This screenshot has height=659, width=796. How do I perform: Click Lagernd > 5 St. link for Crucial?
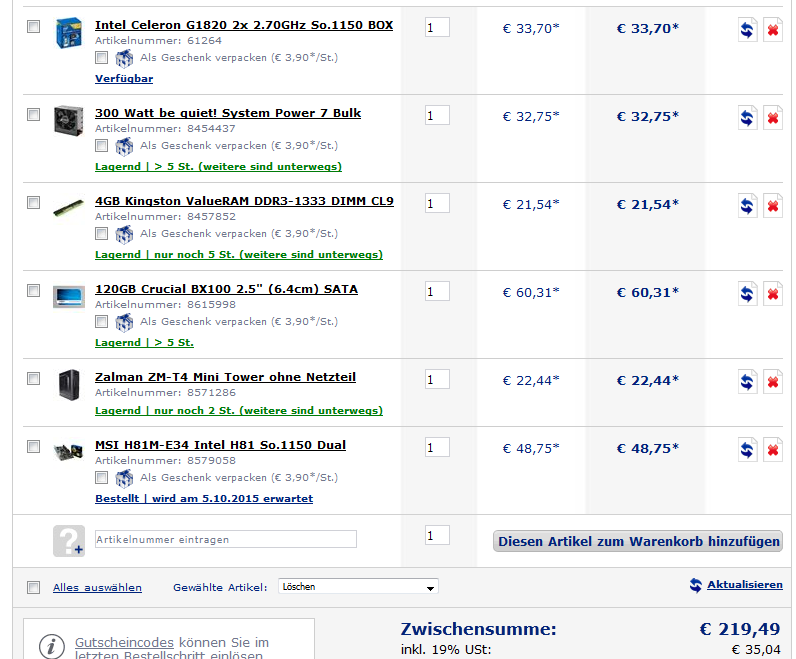(144, 343)
